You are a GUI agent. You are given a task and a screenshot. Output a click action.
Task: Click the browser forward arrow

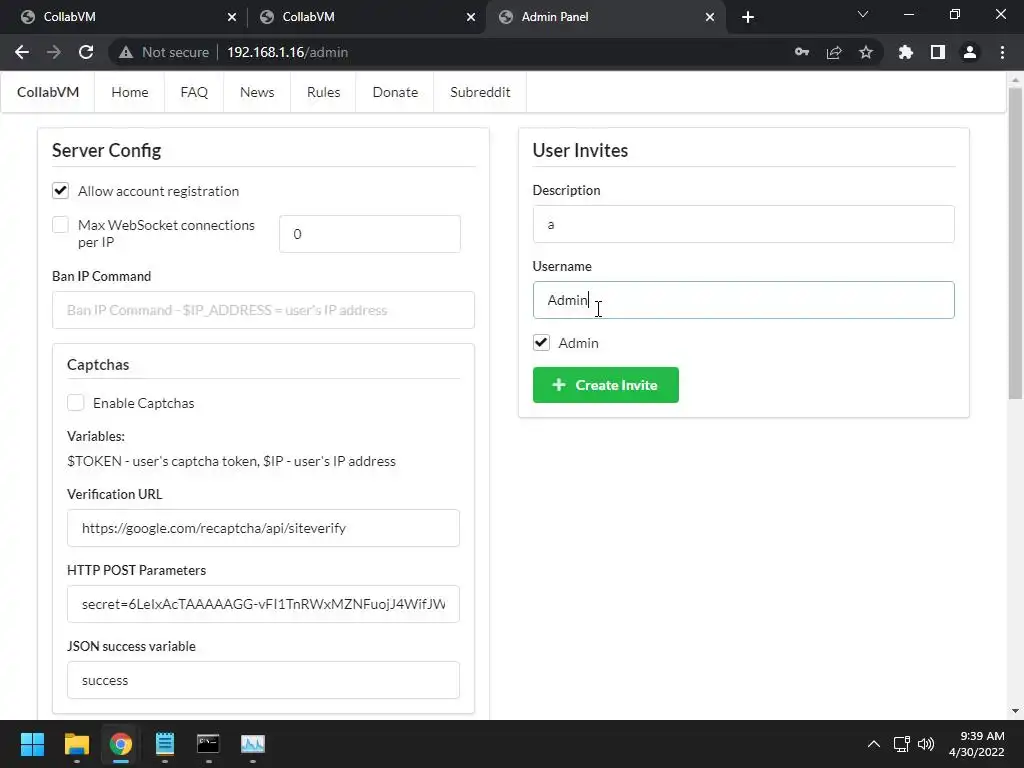pyautogui.click(x=54, y=52)
